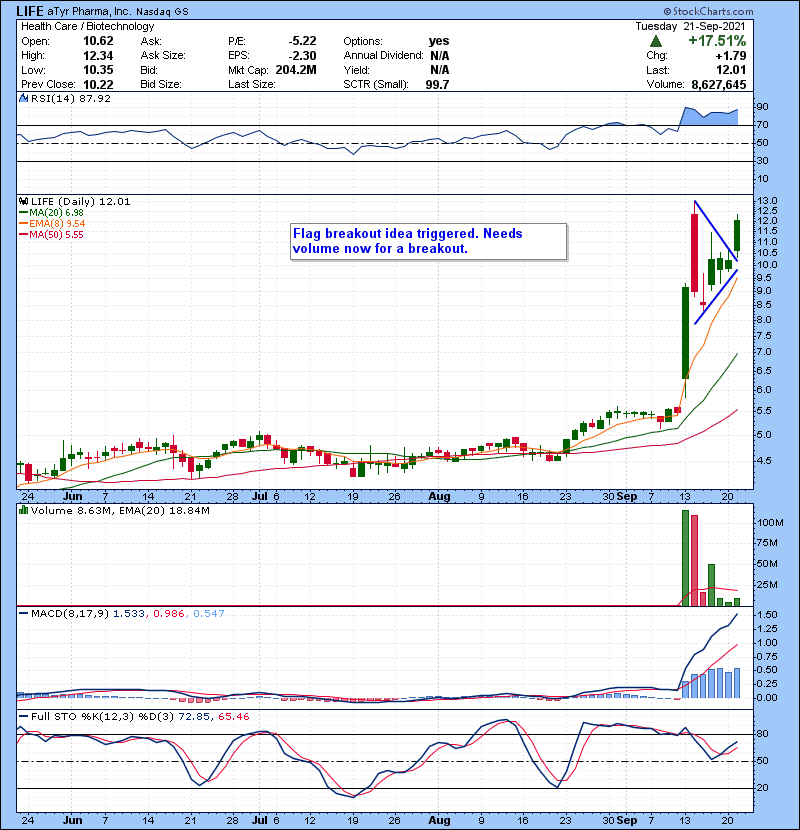Click the RSI indicator icon beside RSI(14)
Viewport: 800px width, 830px height.
coord(24,98)
